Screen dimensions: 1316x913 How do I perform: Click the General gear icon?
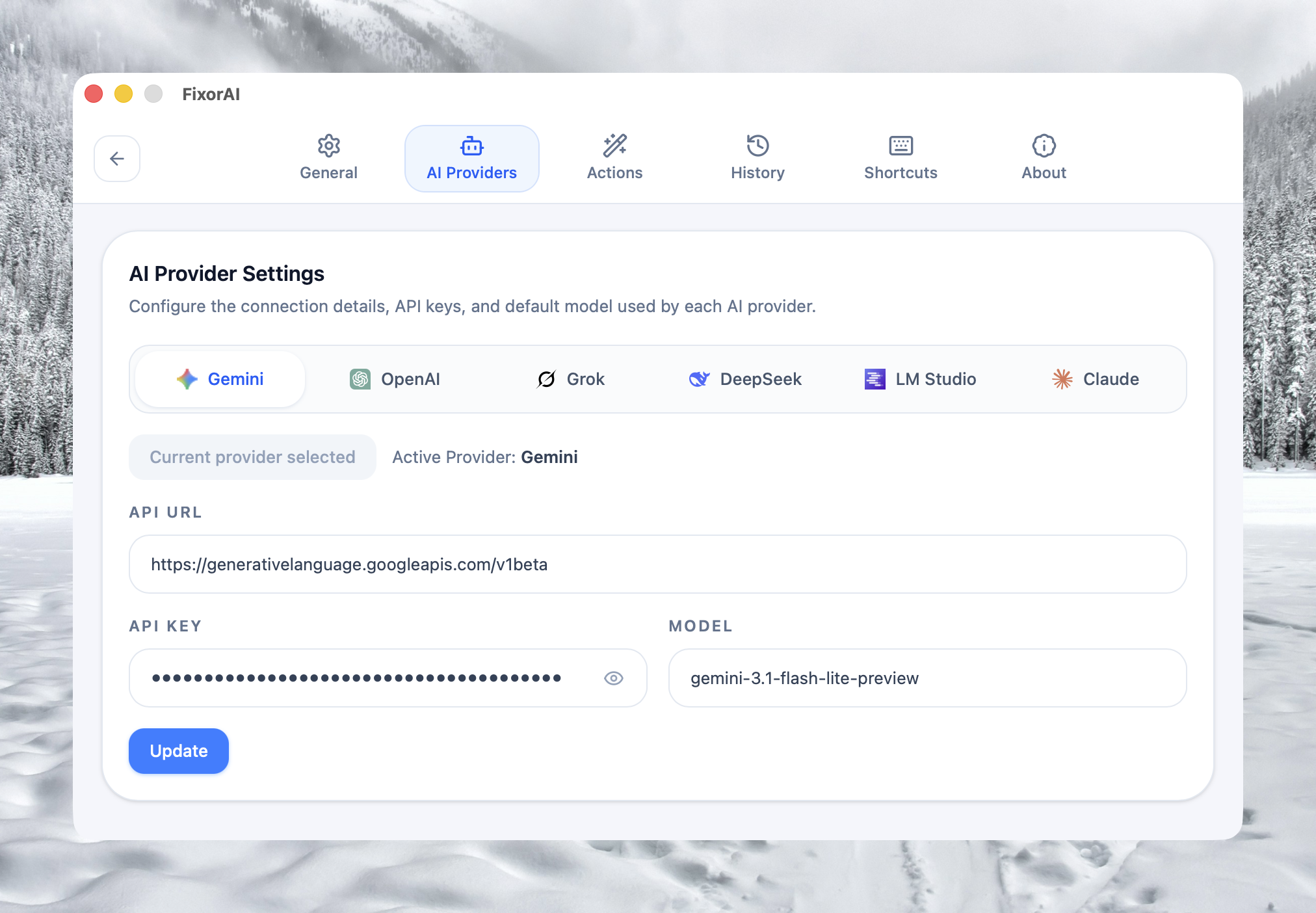tap(328, 146)
